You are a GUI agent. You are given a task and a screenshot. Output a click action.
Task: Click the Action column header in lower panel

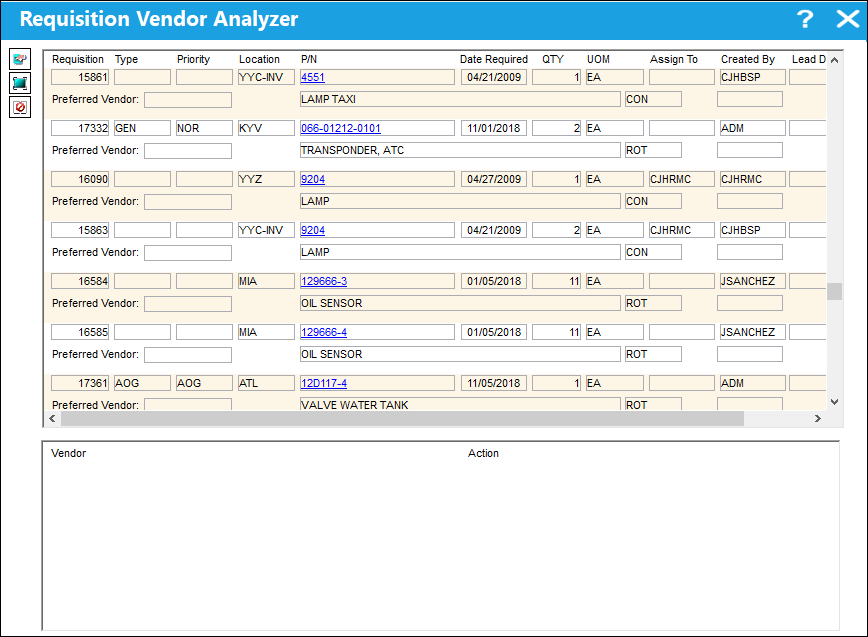point(483,453)
